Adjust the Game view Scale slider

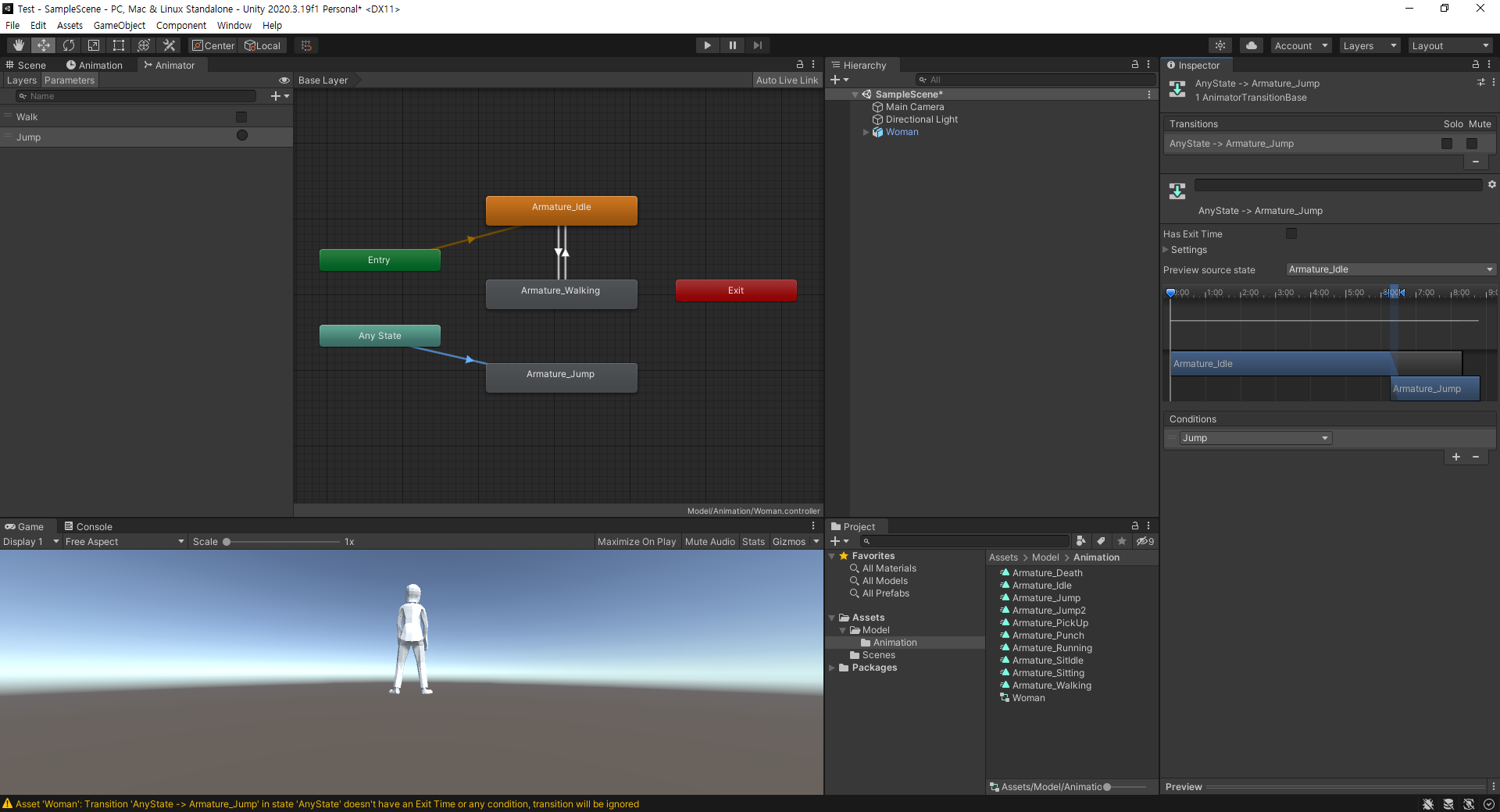(x=283, y=542)
